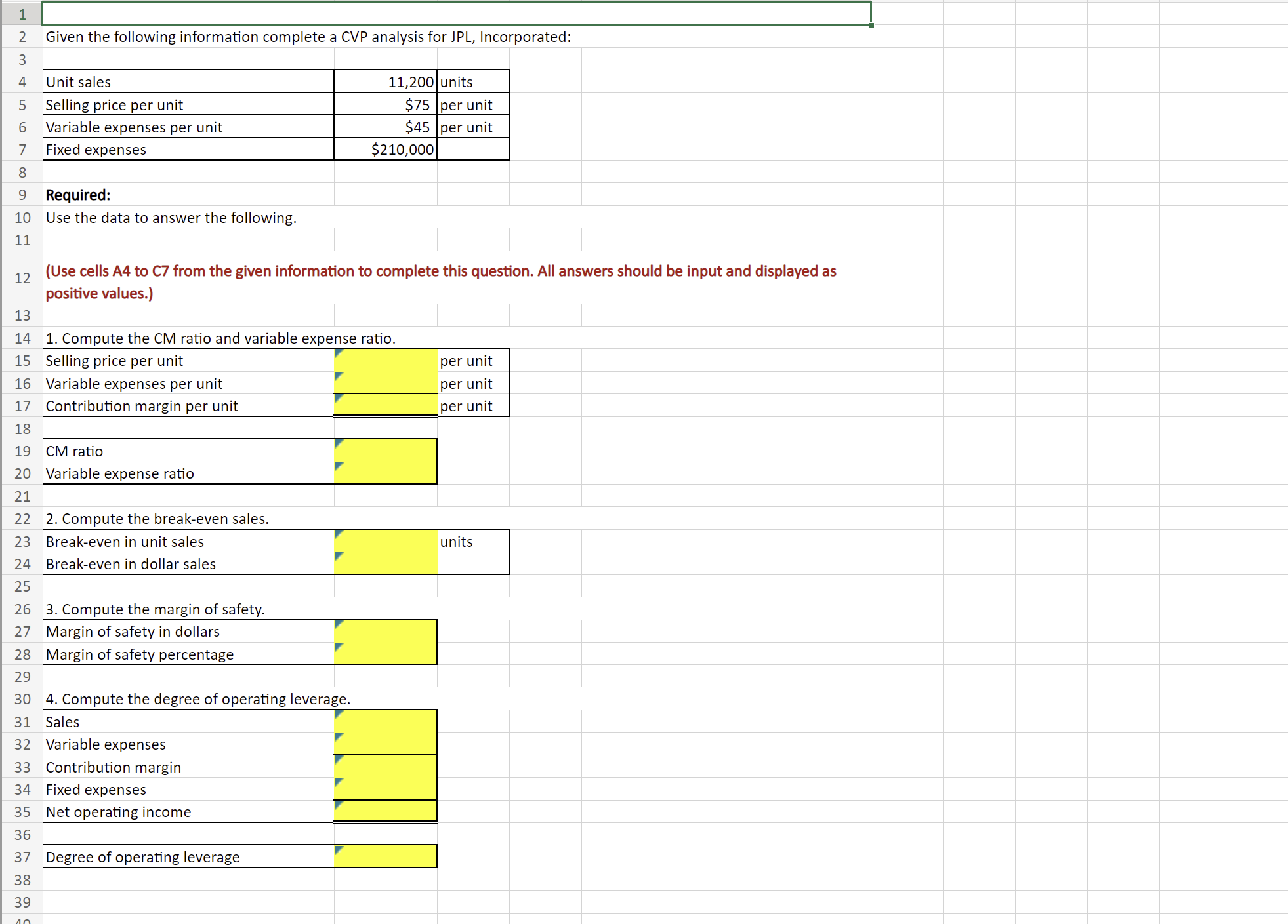Select row header 12 containing the red instructions
Image resolution: width=1288 pixels, height=924 pixels.
coord(22,278)
